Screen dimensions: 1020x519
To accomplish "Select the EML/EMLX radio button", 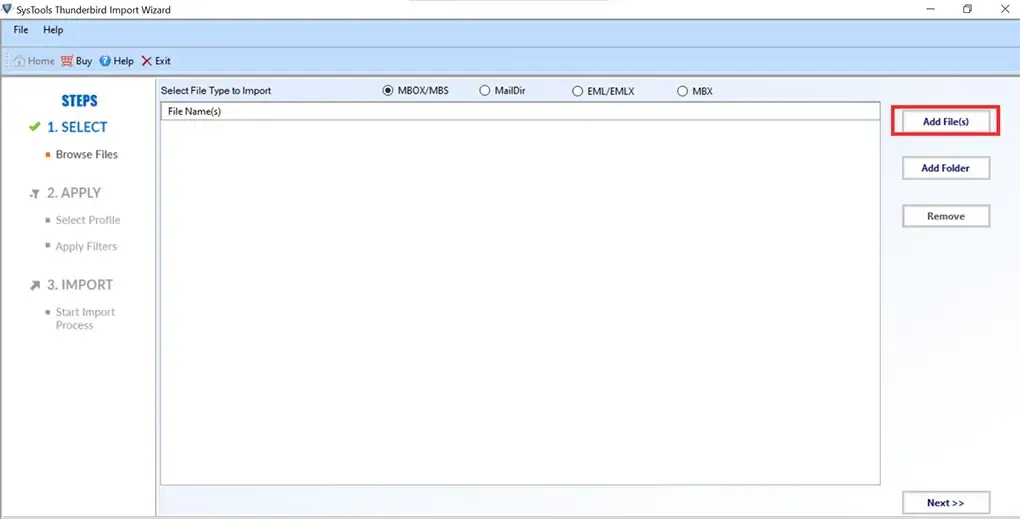I will click(x=577, y=91).
